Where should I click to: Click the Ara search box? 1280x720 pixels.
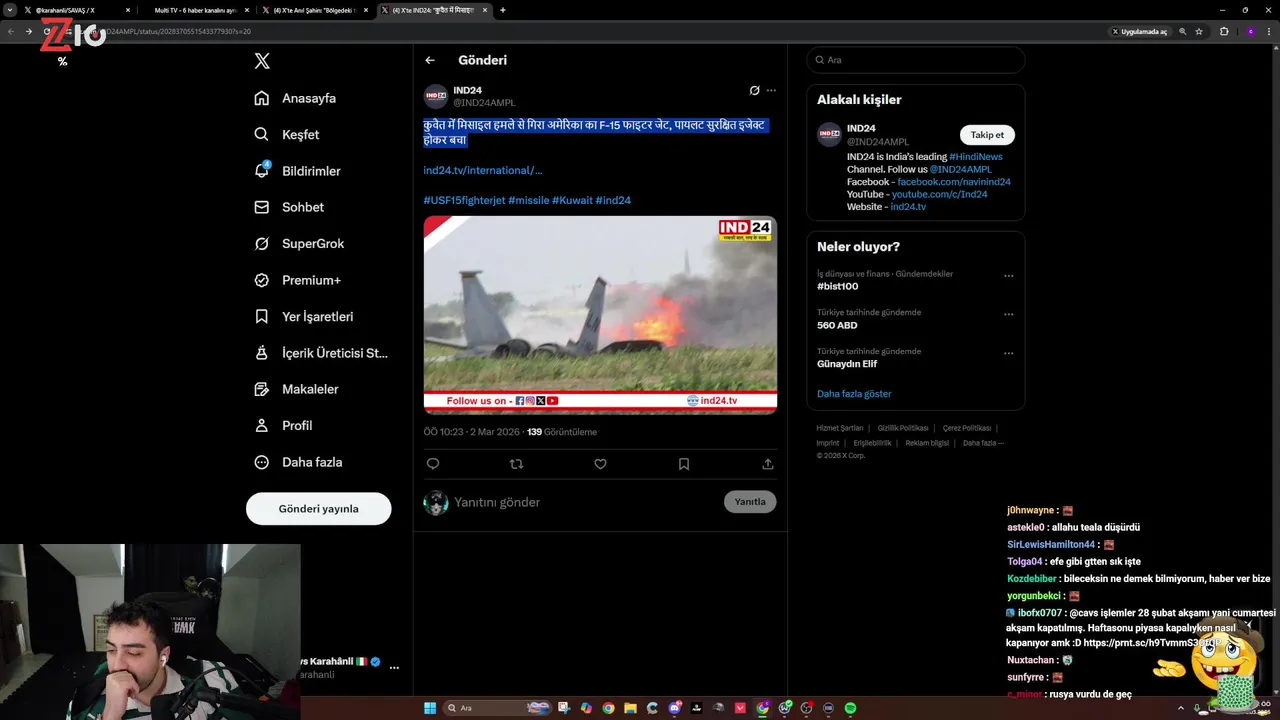pos(916,60)
